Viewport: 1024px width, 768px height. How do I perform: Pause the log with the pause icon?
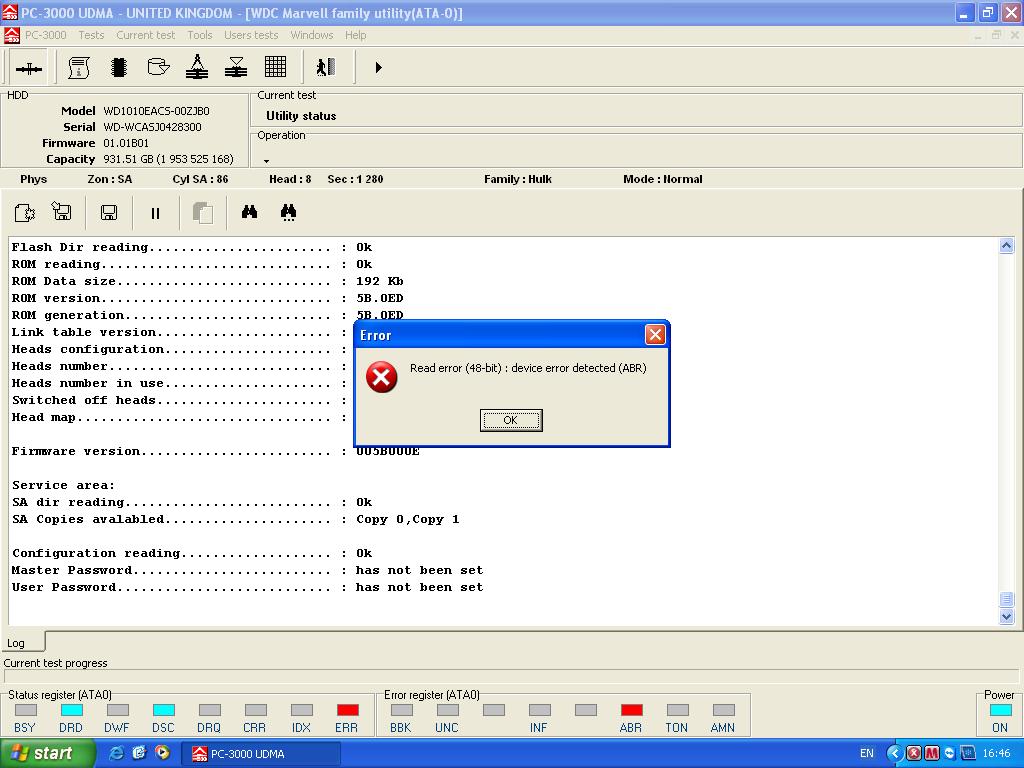(x=155, y=214)
